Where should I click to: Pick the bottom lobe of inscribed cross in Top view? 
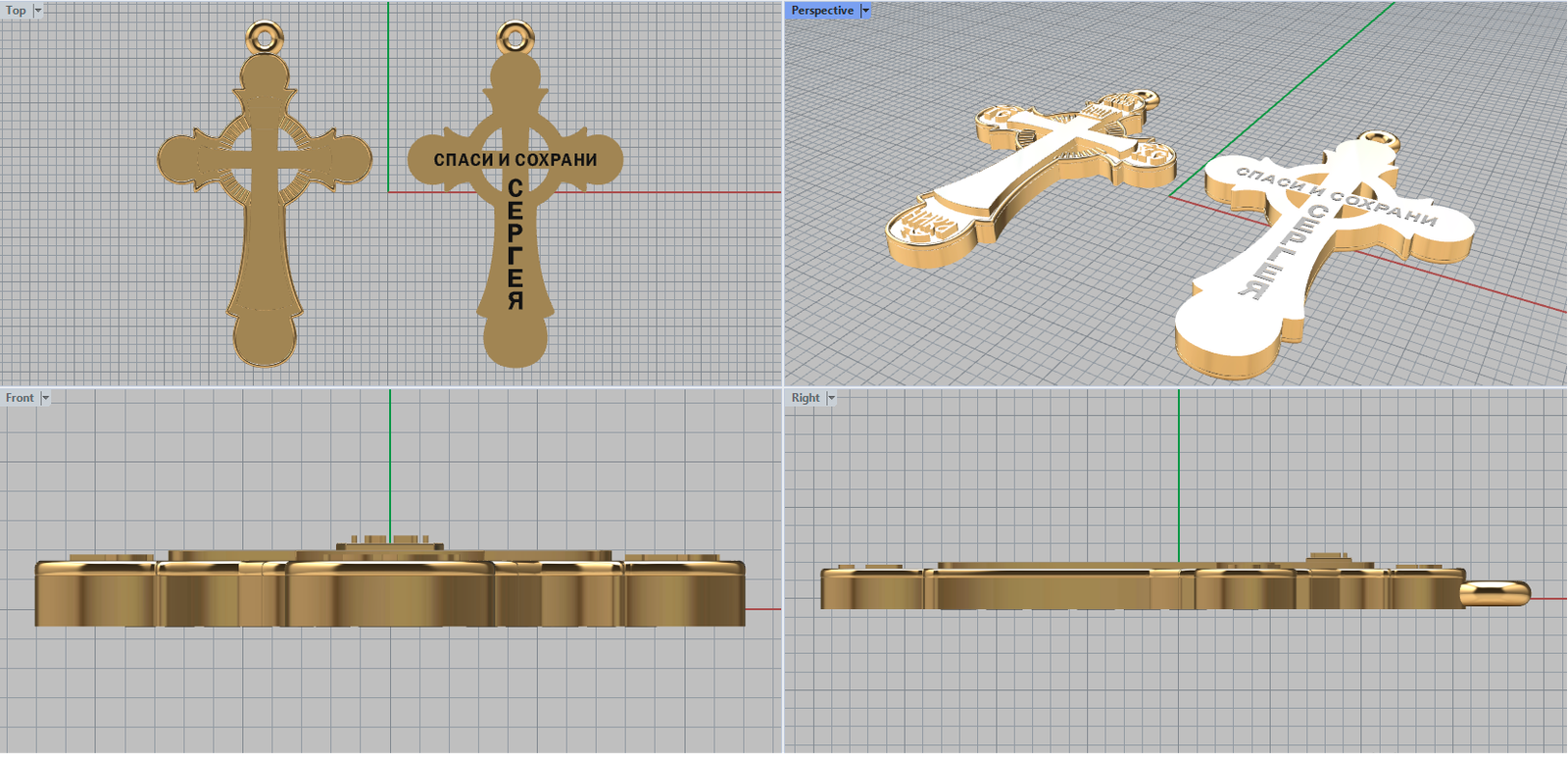(x=515, y=343)
